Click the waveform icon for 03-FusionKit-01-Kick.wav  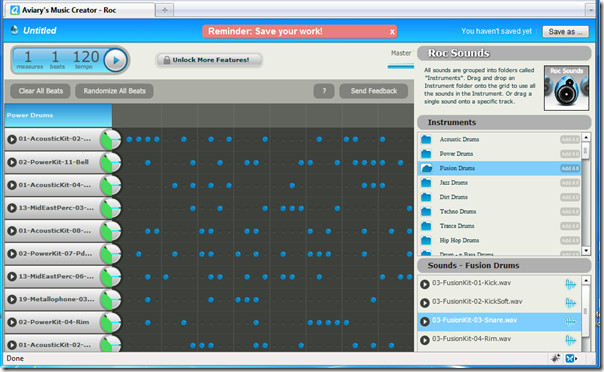pyautogui.click(x=570, y=284)
